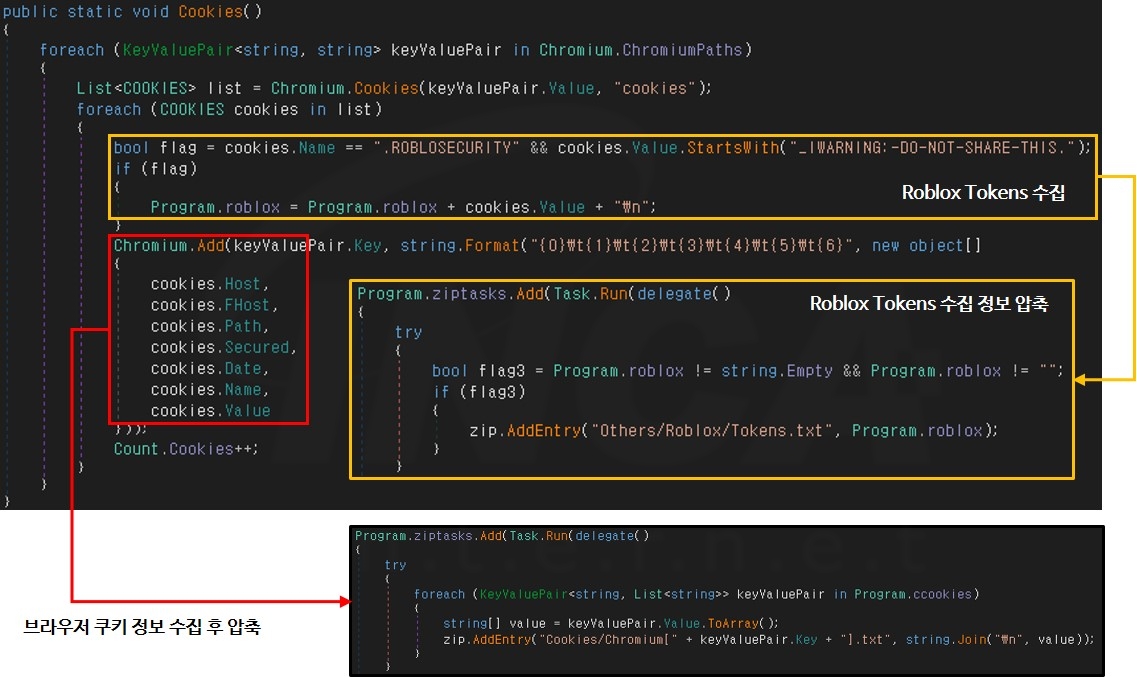Click 'cookies.Name,' in the object array list
Screen dimensions: 1137x677
tap(210, 390)
